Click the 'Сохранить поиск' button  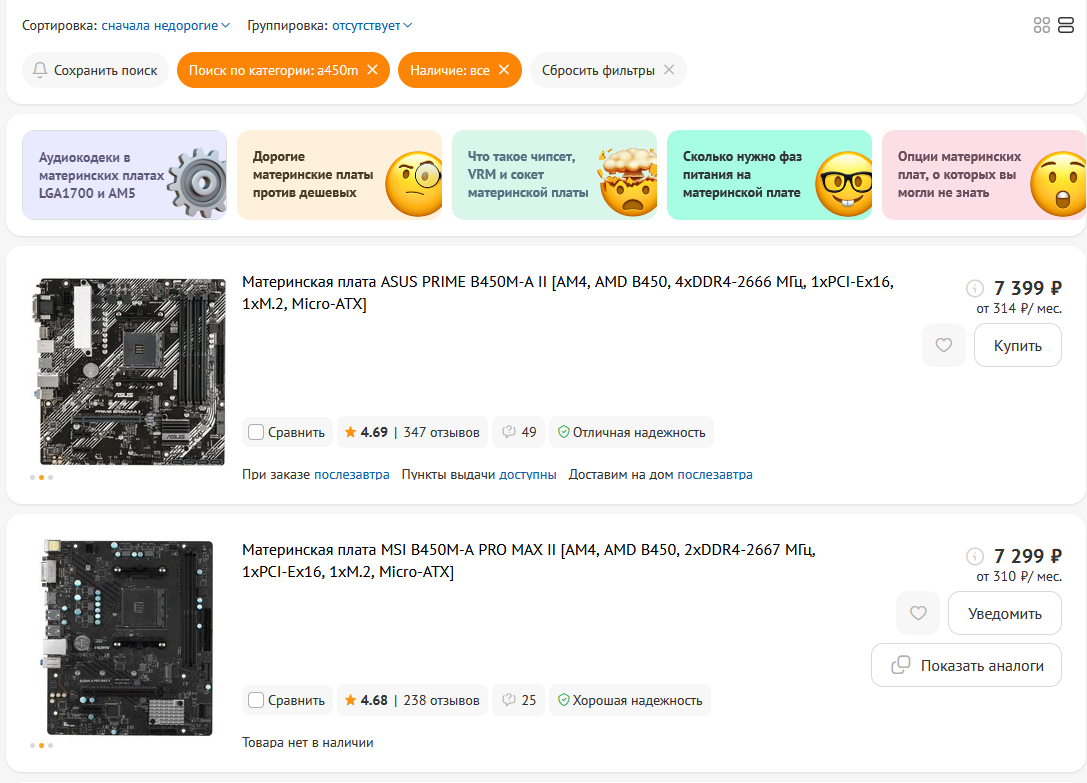pyautogui.click(x=96, y=70)
